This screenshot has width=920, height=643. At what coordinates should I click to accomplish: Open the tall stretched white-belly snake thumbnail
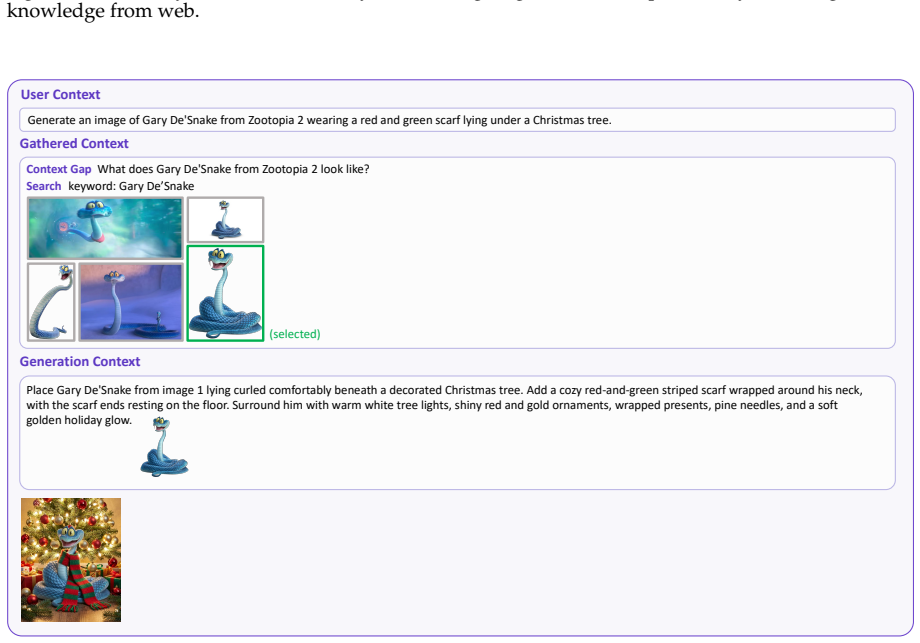tap(51, 302)
